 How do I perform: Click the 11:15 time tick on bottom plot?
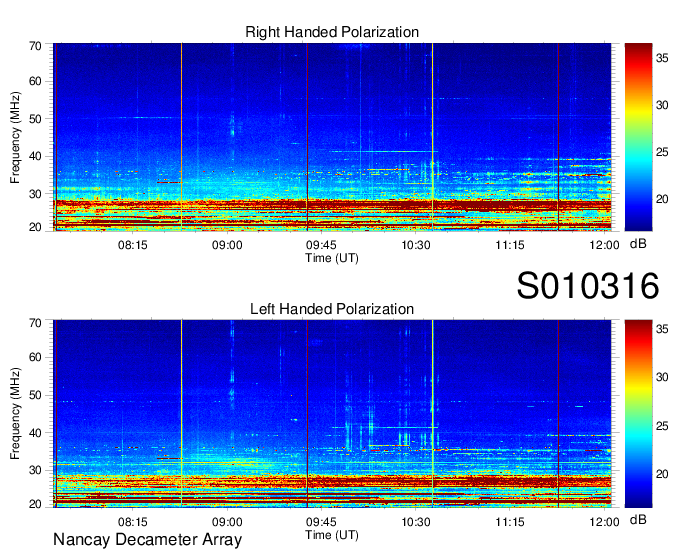[x=510, y=522]
